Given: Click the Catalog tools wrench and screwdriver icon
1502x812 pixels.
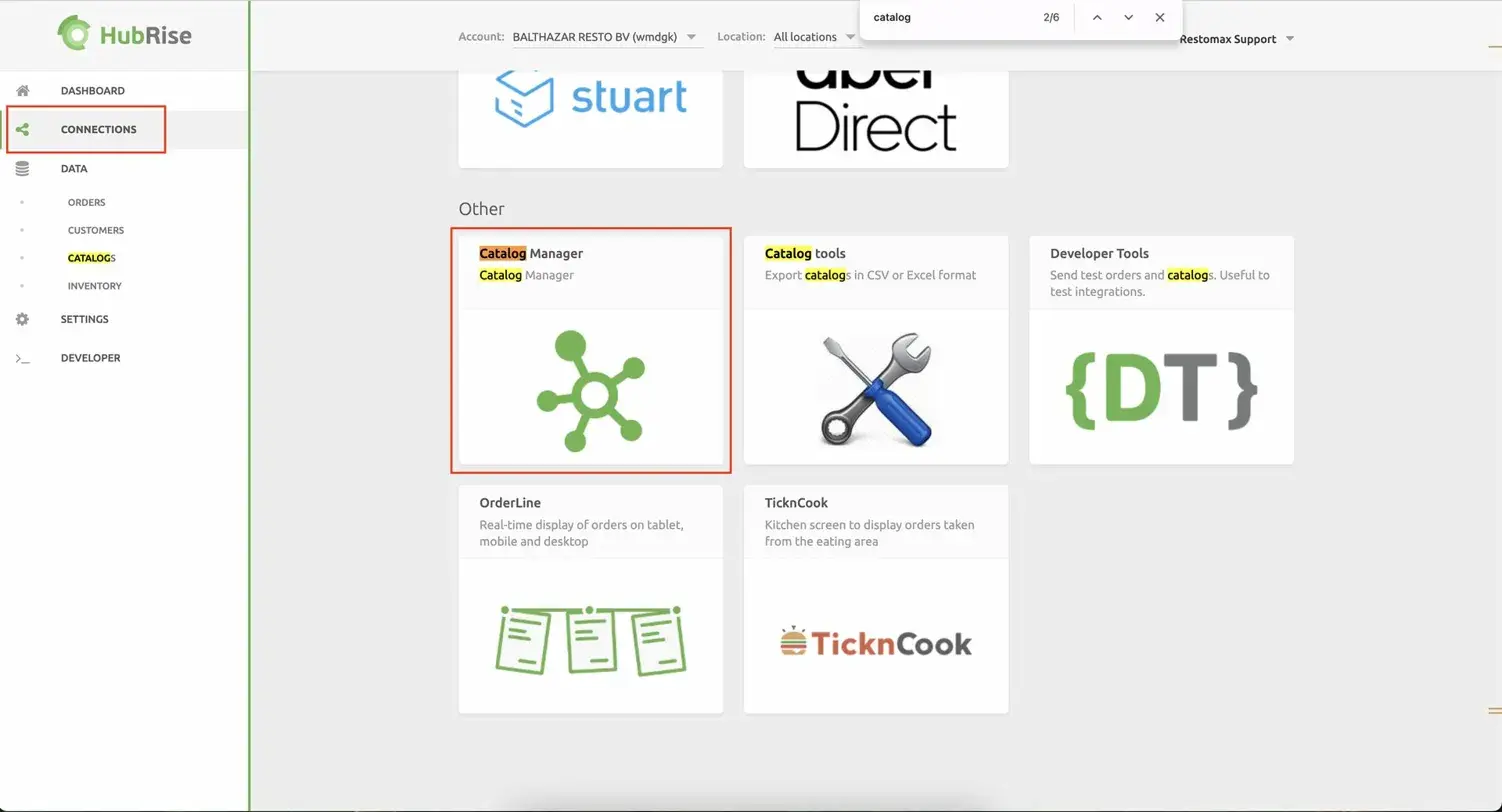Looking at the screenshot, I should click(875, 390).
